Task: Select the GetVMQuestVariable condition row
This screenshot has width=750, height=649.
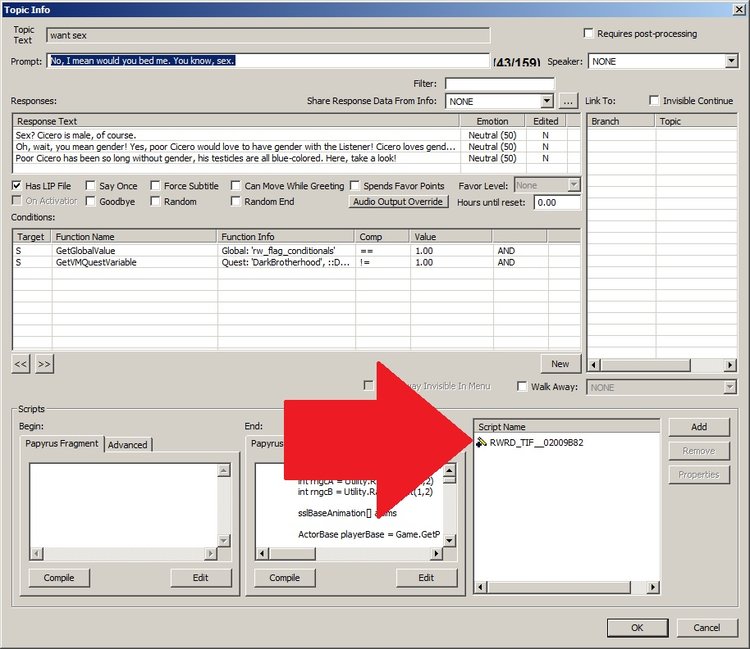Action: coord(296,262)
